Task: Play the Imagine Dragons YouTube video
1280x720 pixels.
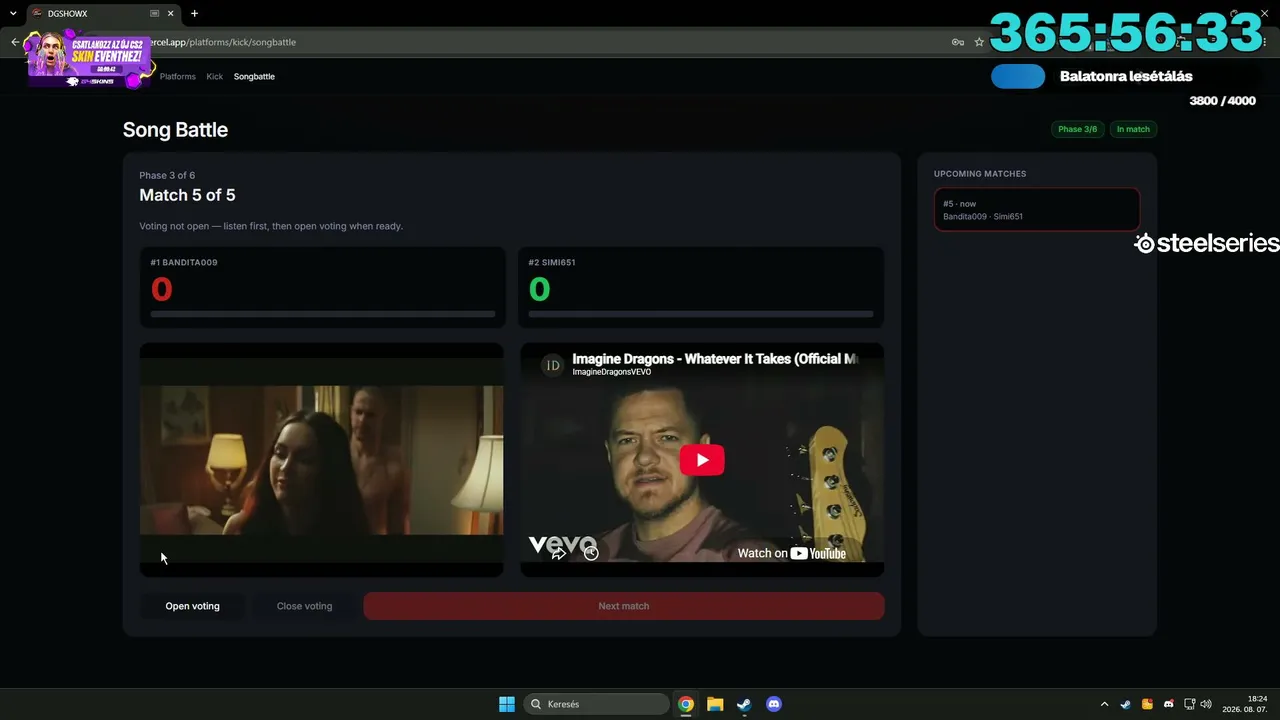Action: tap(702, 460)
